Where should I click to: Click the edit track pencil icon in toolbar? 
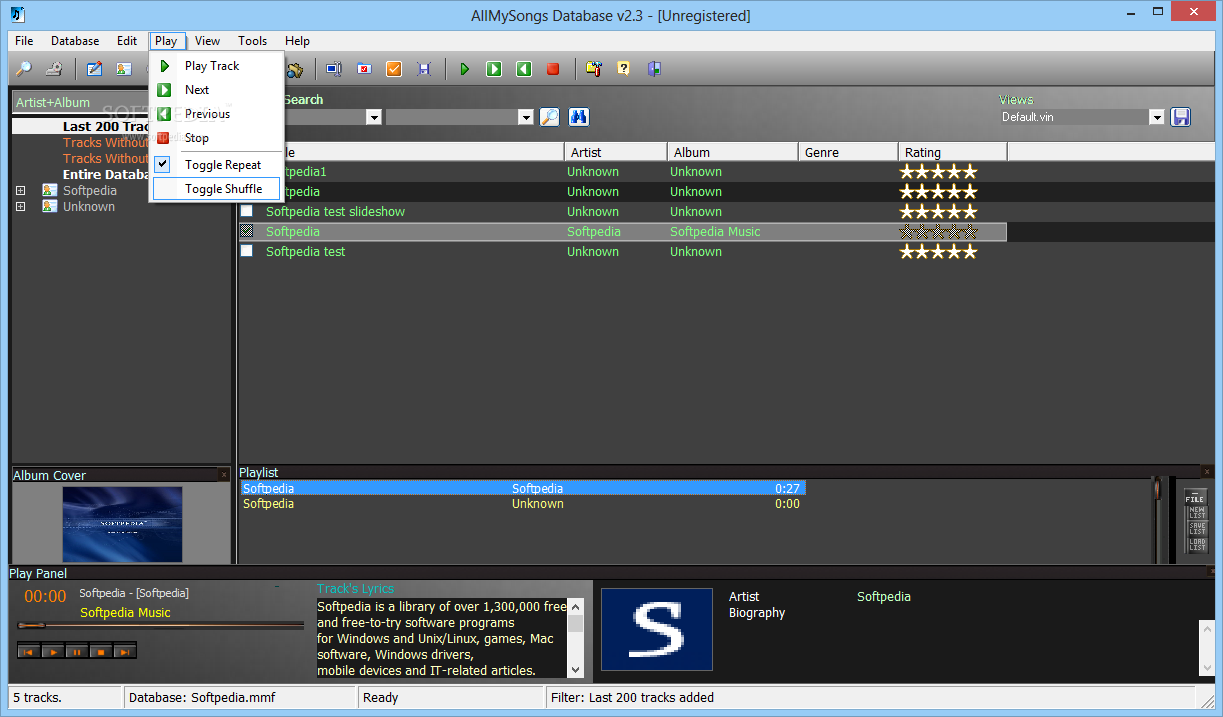tap(94, 69)
